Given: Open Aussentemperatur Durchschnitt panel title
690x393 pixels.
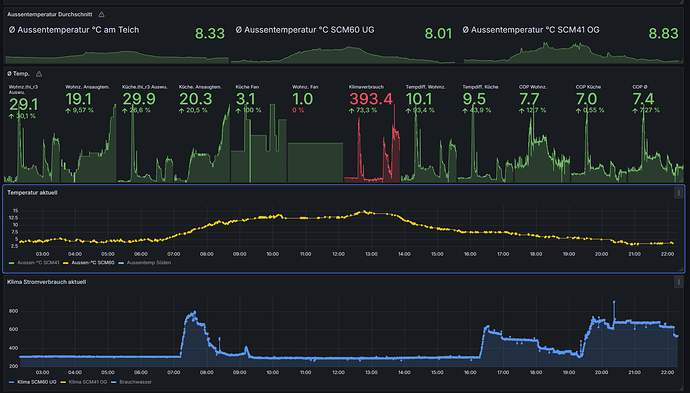Looking at the screenshot, I should (x=50, y=15).
